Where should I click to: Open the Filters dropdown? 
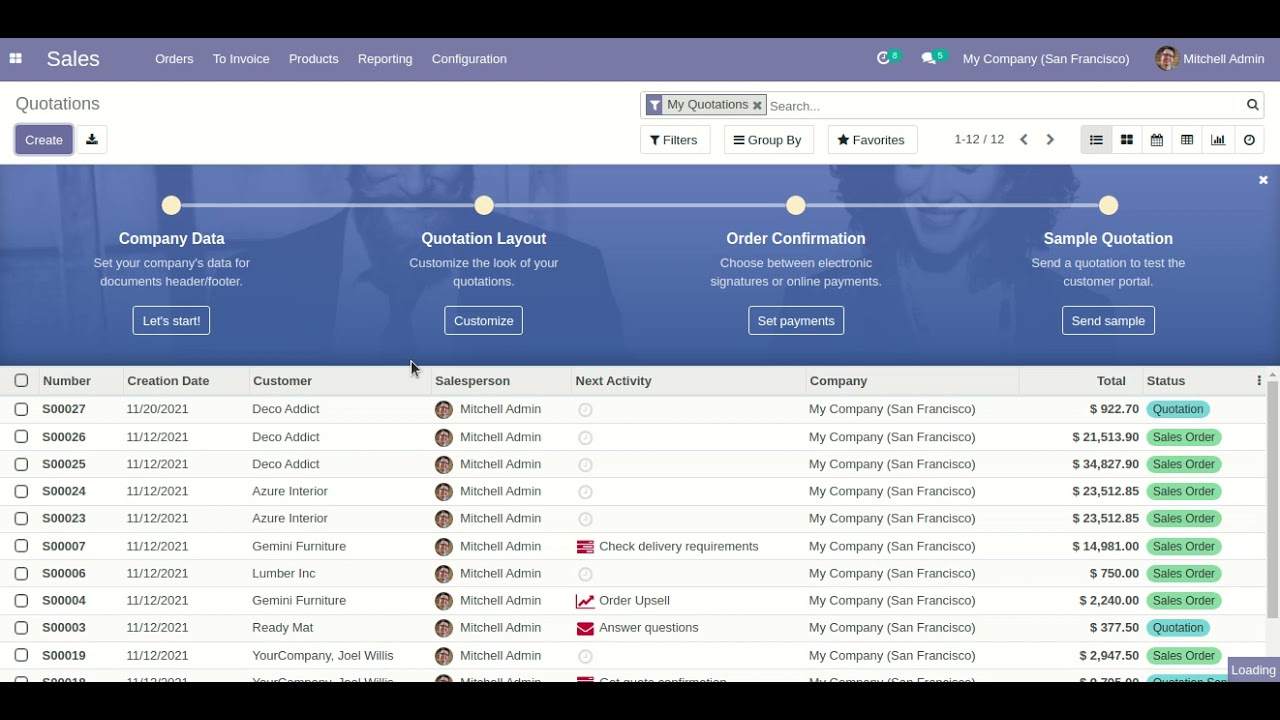674,140
